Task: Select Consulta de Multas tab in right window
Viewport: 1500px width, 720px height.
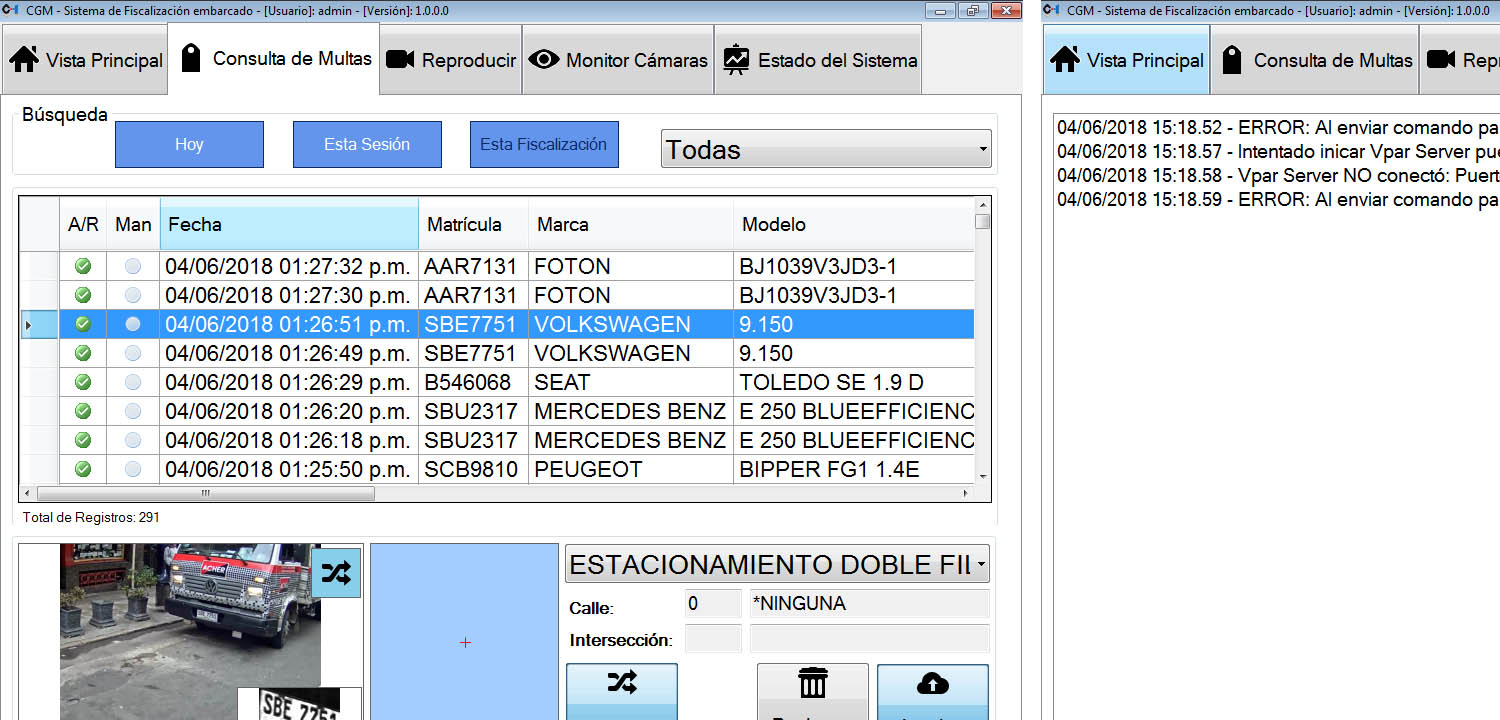Action: pos(1315,60)
